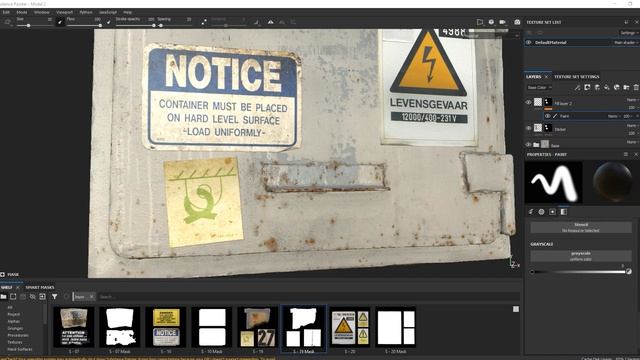Viewport: 640px width, 360px height.
Task: Open Sticker layer blend mode dropdown
Action: 632,126
